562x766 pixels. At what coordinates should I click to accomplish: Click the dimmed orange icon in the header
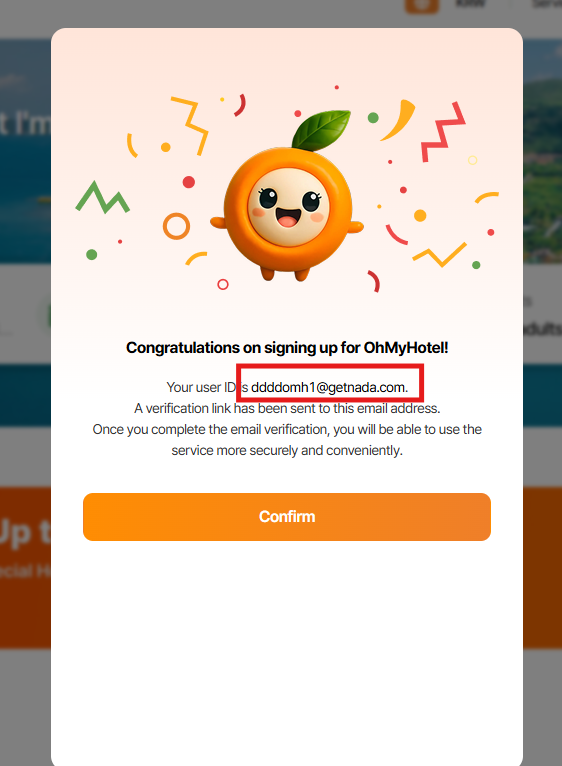pyautogui.click(x=422, y=6)
